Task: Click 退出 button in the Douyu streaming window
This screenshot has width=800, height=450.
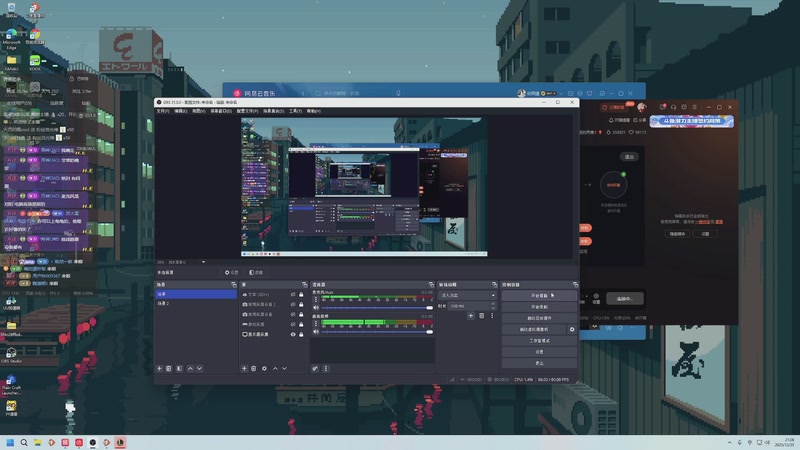Action: (629, 157)
